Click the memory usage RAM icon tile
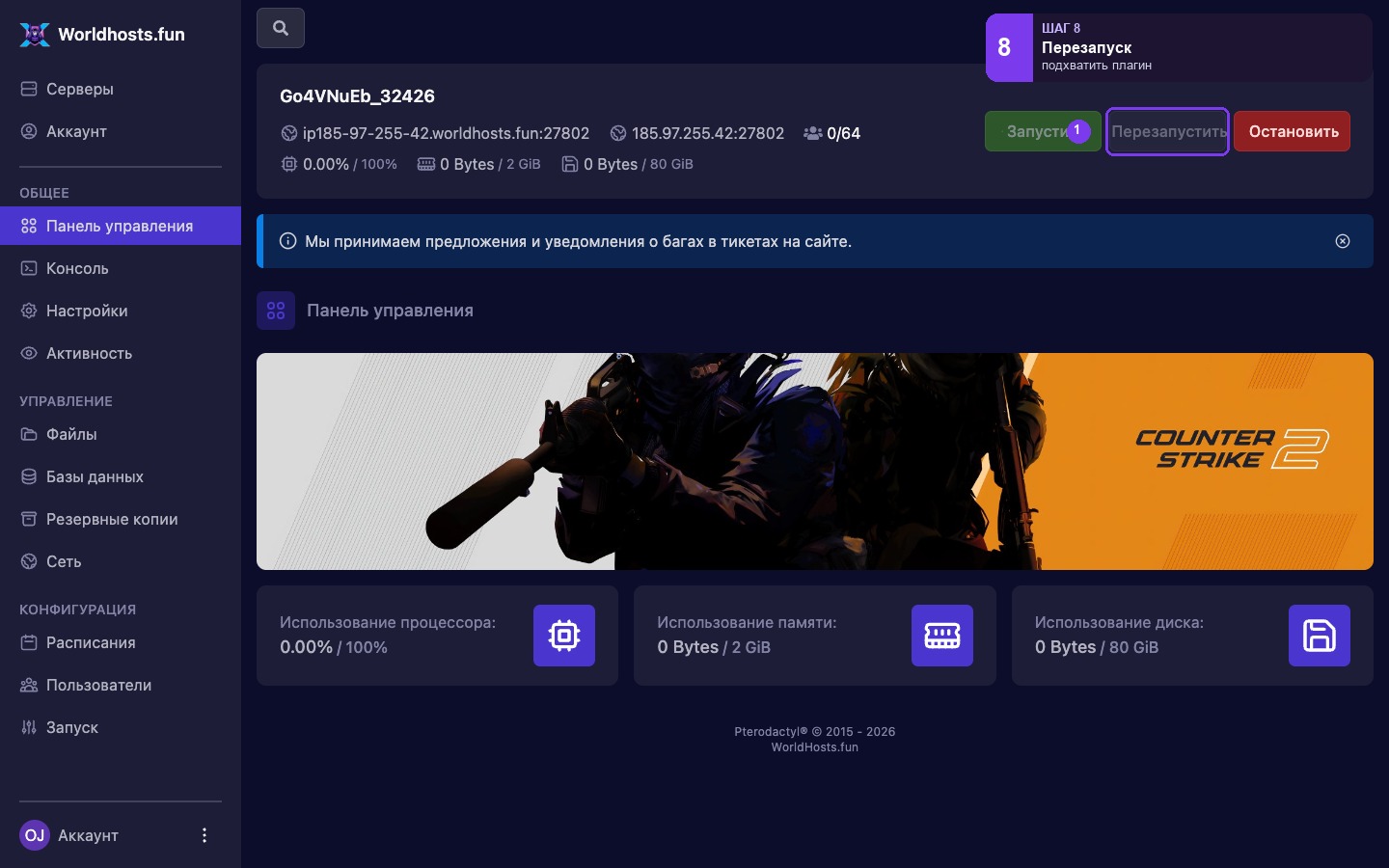1389x868 pixels. [x=942, y=636]
